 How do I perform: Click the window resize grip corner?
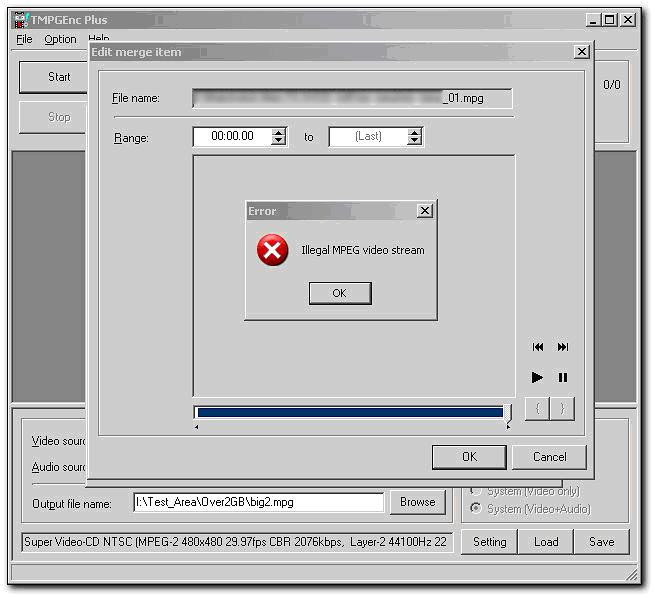[632, 574]
